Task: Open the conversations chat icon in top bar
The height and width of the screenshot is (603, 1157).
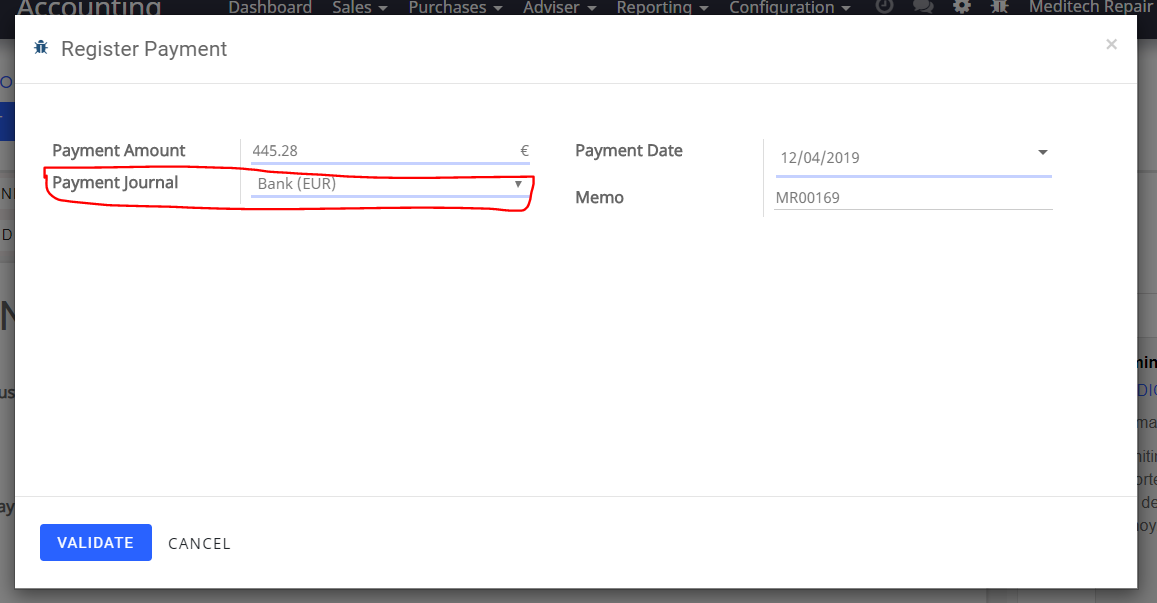Action: [x=922, y=7]
